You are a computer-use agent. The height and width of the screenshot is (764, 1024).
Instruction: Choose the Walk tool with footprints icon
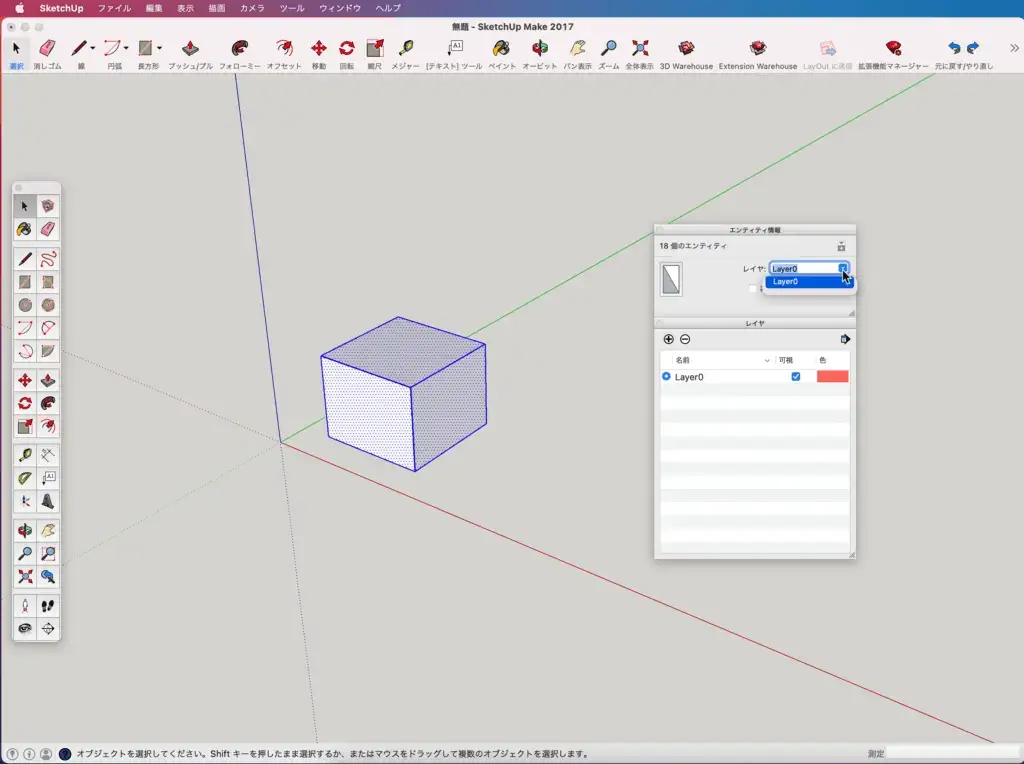(x=48, y=606)
